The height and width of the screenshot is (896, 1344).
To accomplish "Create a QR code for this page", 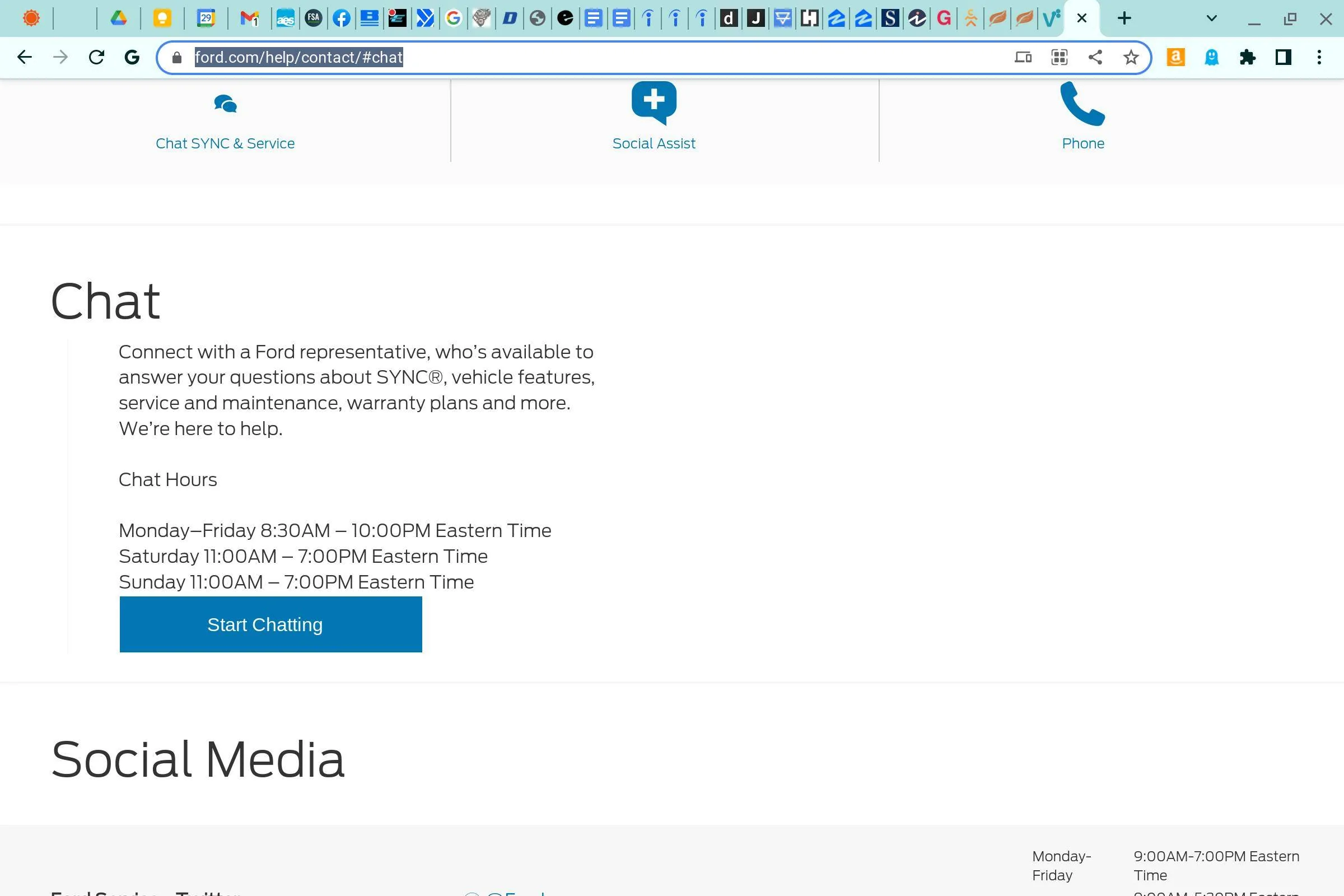I will point(1059,57).
